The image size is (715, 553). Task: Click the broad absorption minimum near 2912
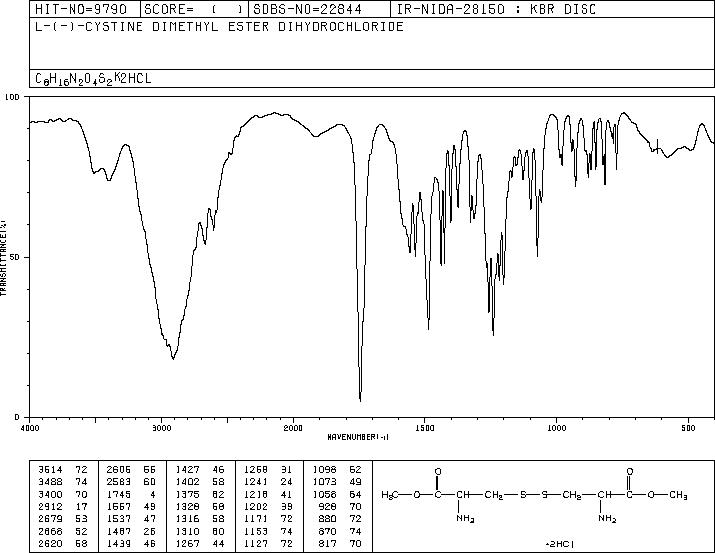click(x=173, y=358)
